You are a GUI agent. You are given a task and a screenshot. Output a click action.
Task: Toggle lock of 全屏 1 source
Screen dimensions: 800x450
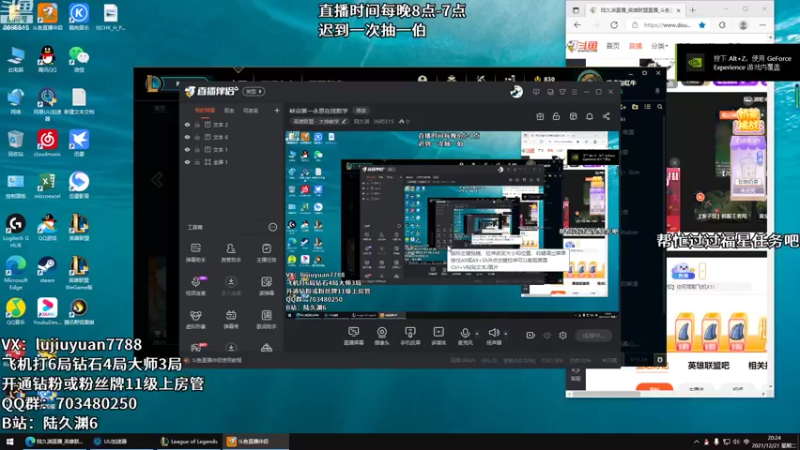(197, 162)
